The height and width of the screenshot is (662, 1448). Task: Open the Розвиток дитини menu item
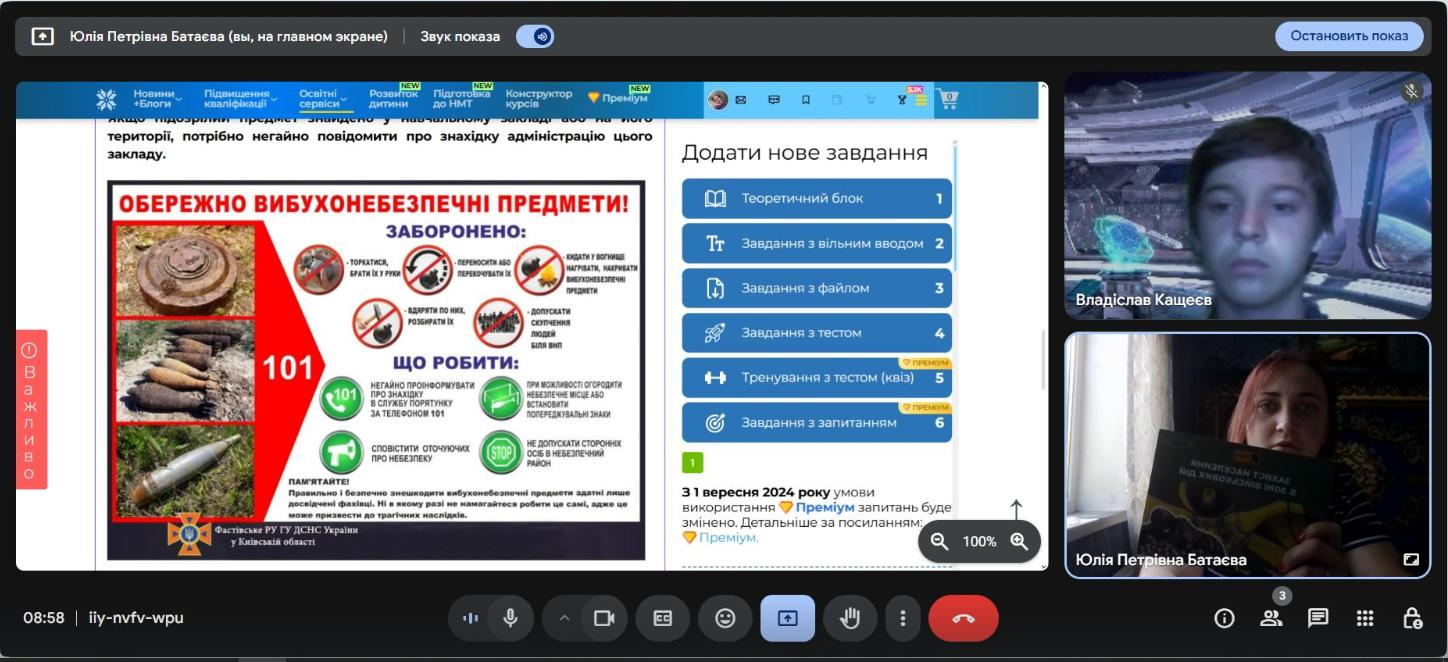[x=393, y=98]
